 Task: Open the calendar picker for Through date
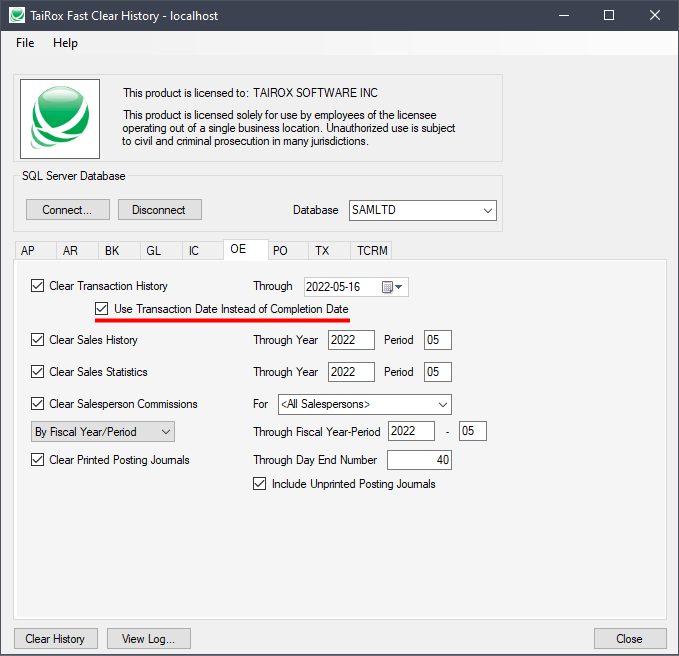point(392,287)
